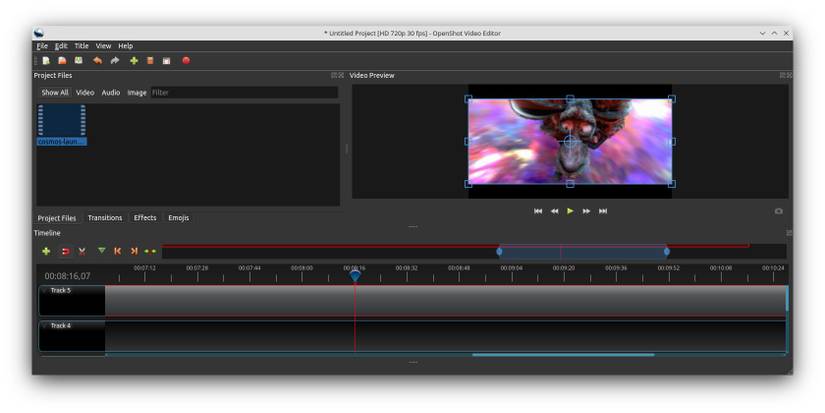The height and width of the screenshot is (413, 825).
Task: Click the 00:09:20 ruler mark
Action: click(564, 268)
